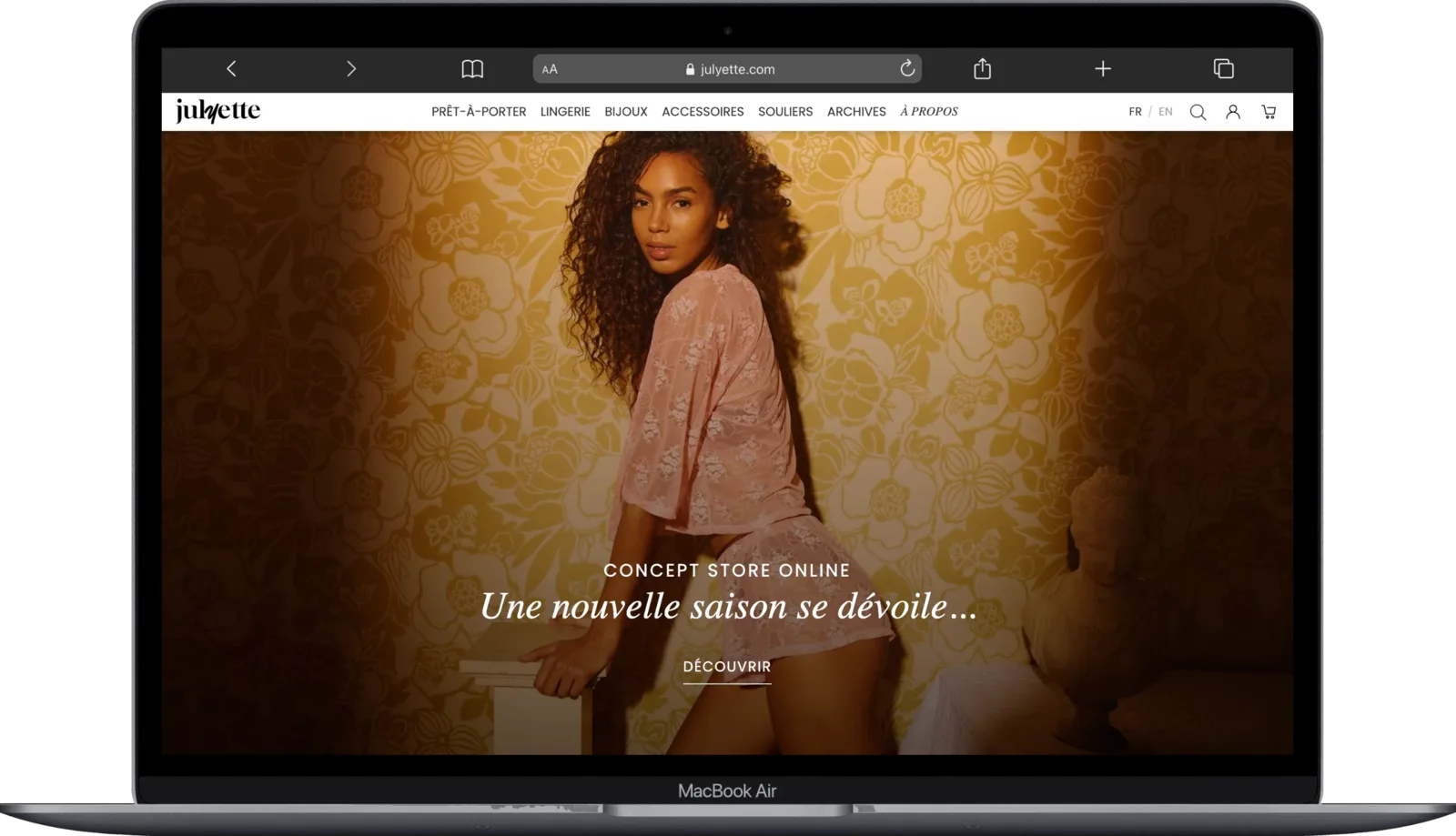
Task: Open the À propos page
Action: point(929,112)
